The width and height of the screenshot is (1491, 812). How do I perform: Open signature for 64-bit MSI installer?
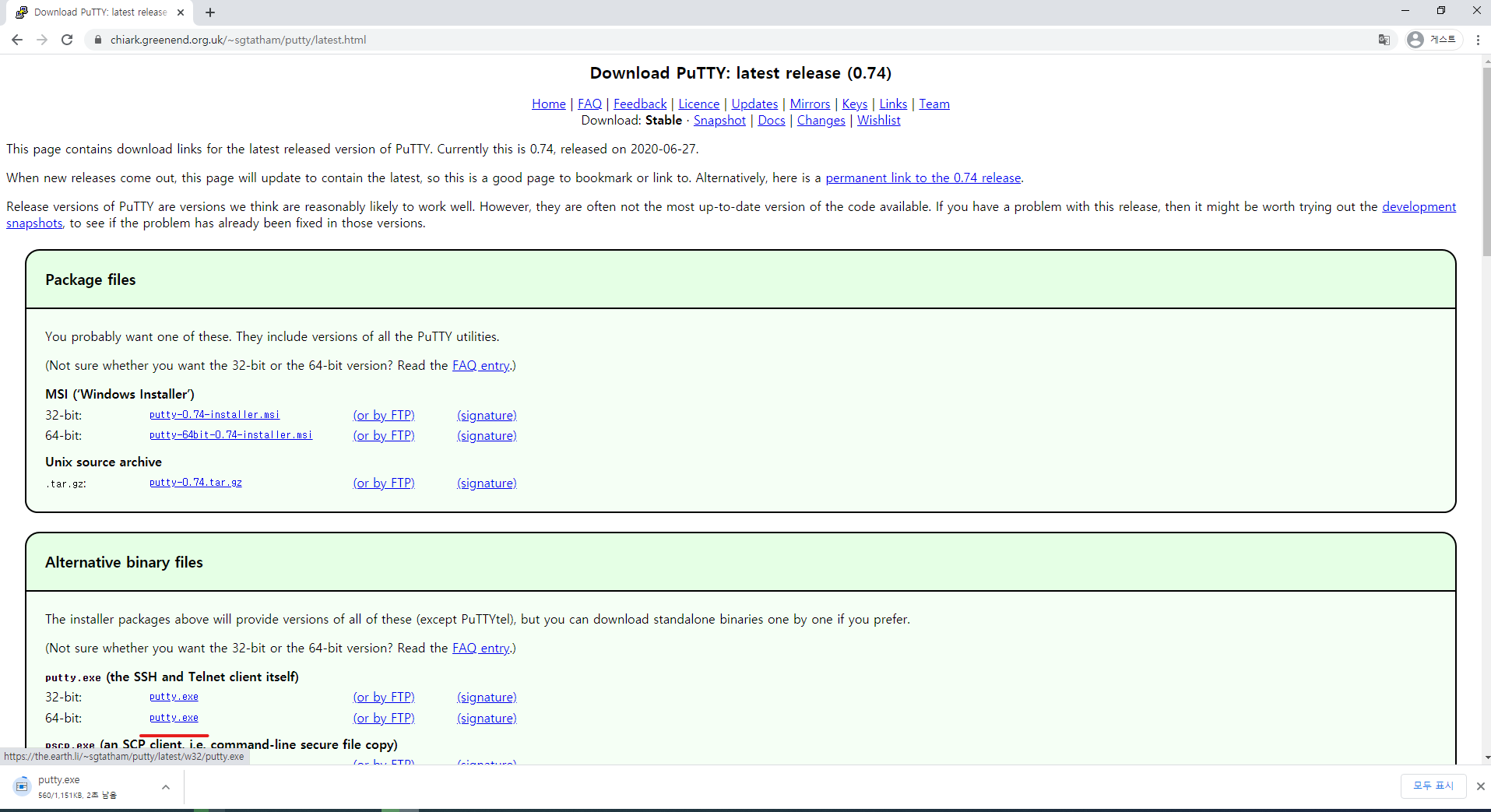pyautogui.click(x=487, y=435)
